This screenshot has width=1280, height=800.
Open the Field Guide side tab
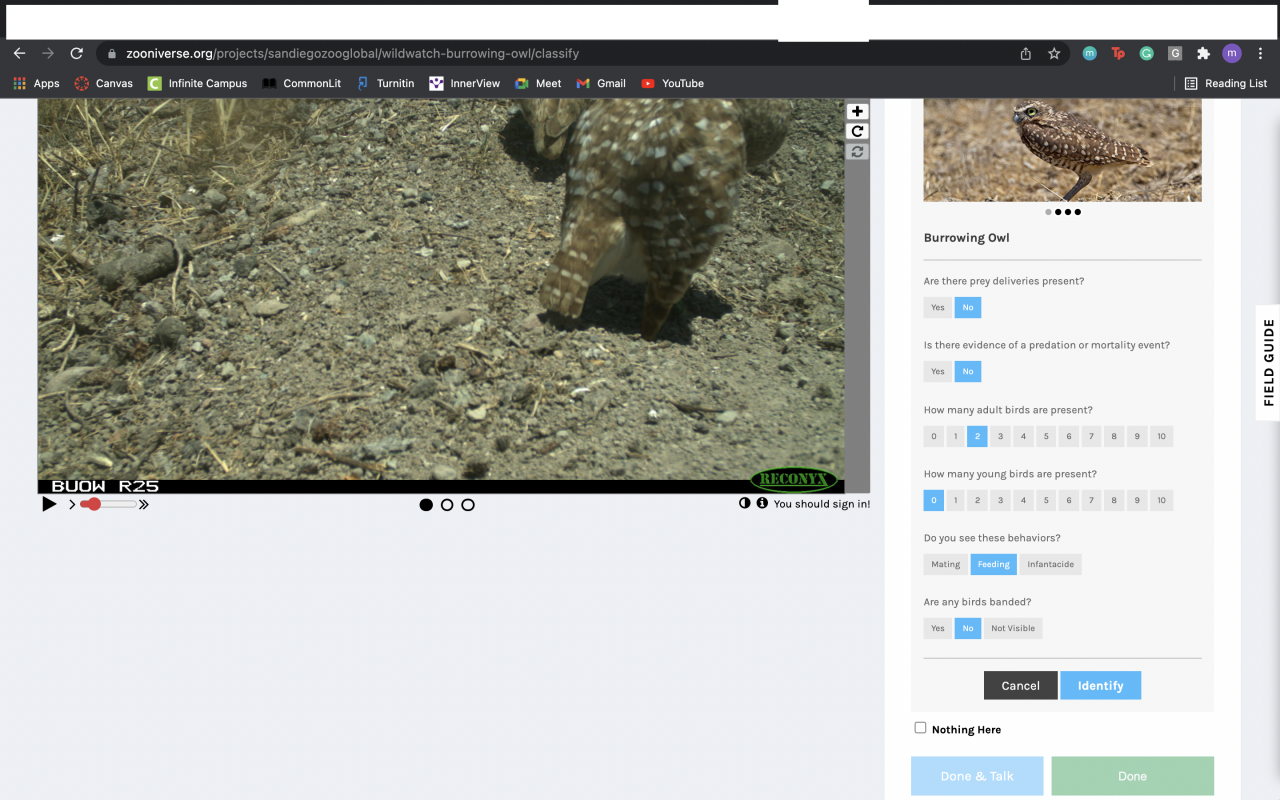pyautogui.click(x=1268, y=362)
